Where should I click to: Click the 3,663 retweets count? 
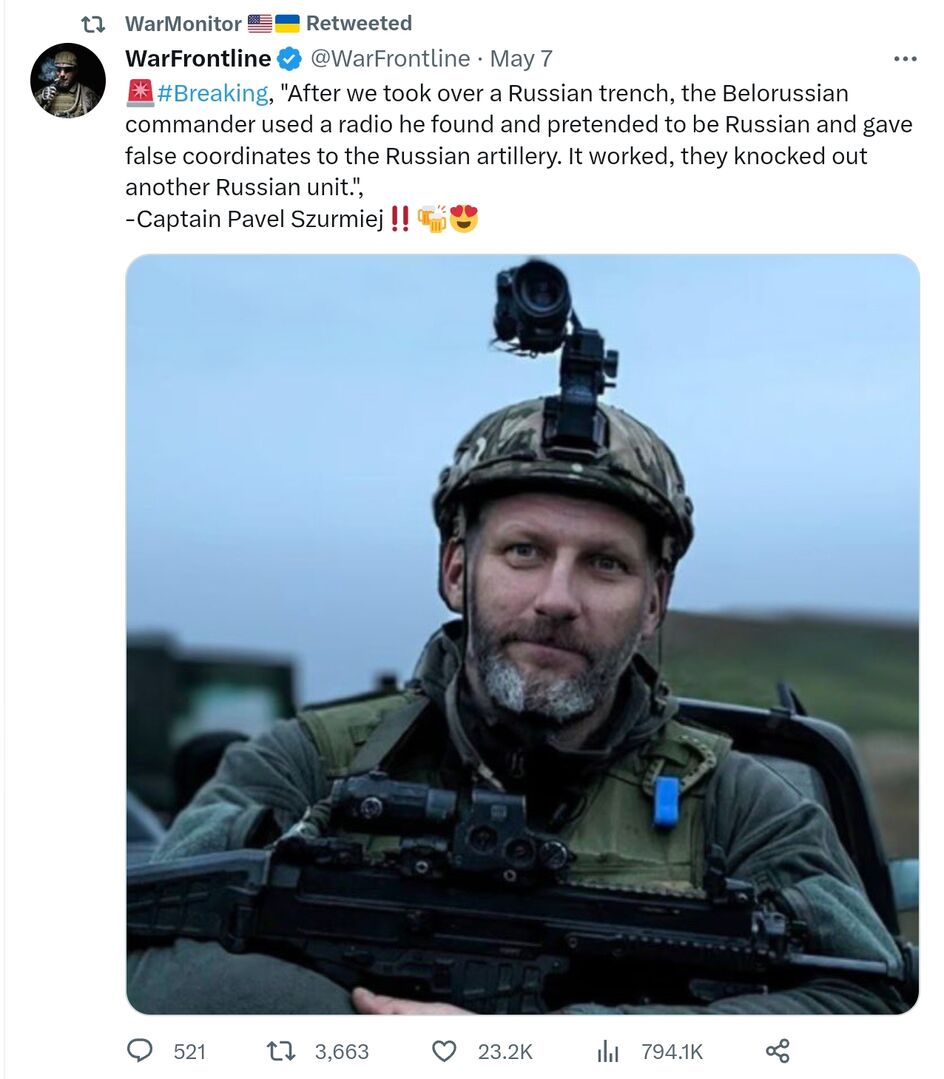coord(342,1052)
